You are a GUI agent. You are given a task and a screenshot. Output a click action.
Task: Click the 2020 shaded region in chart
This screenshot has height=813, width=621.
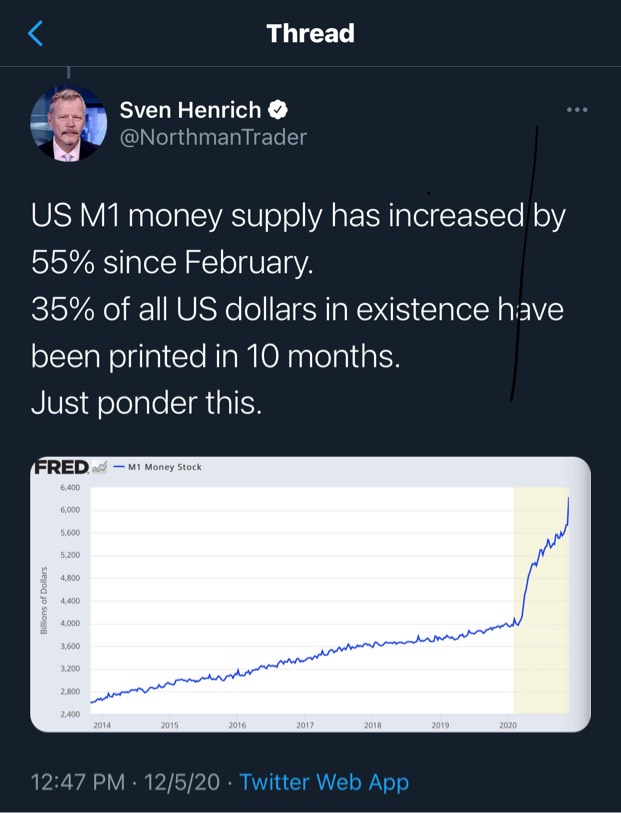541,600
